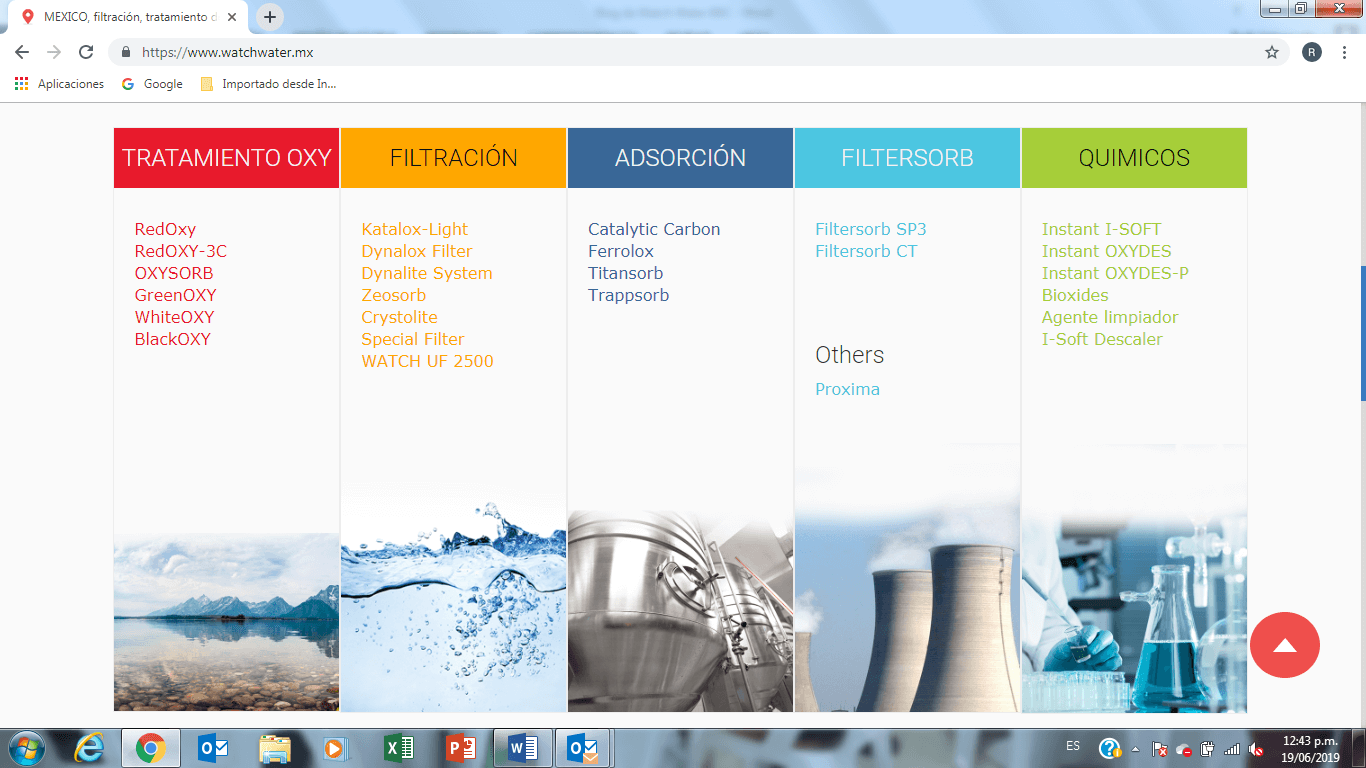Launch Internet Explorer from the taskbar
Screen dimensions: 1366x768
pyautogui.click(x=89, y=748)
